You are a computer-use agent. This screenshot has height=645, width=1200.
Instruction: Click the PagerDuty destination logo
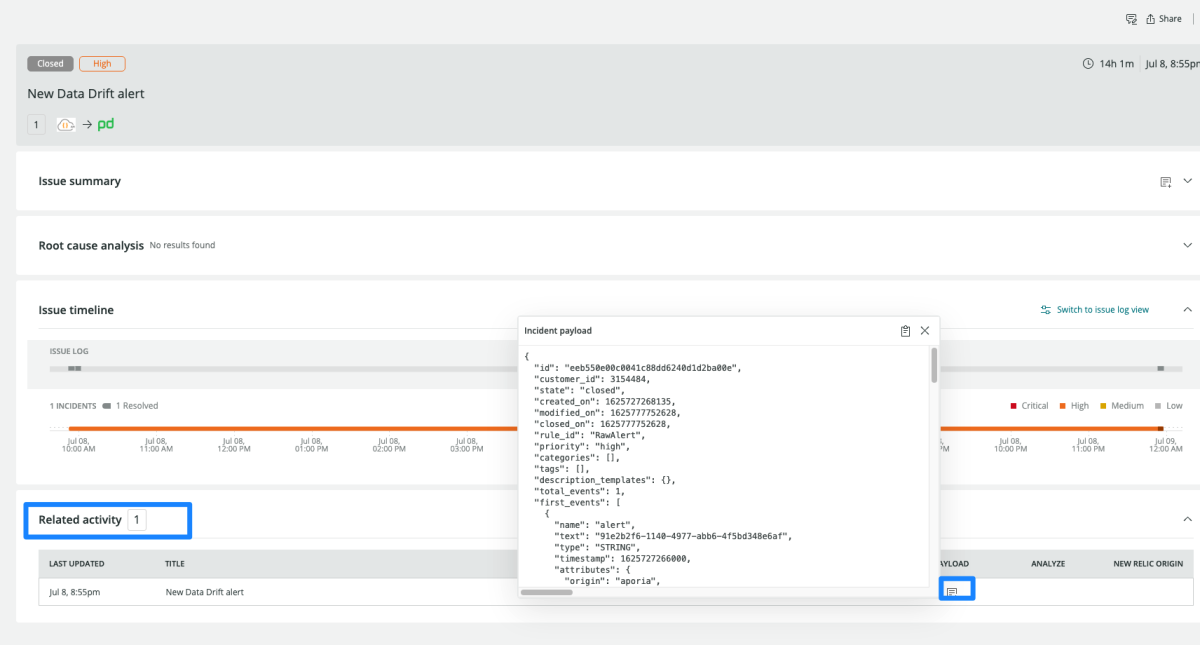tap(105, 125)
